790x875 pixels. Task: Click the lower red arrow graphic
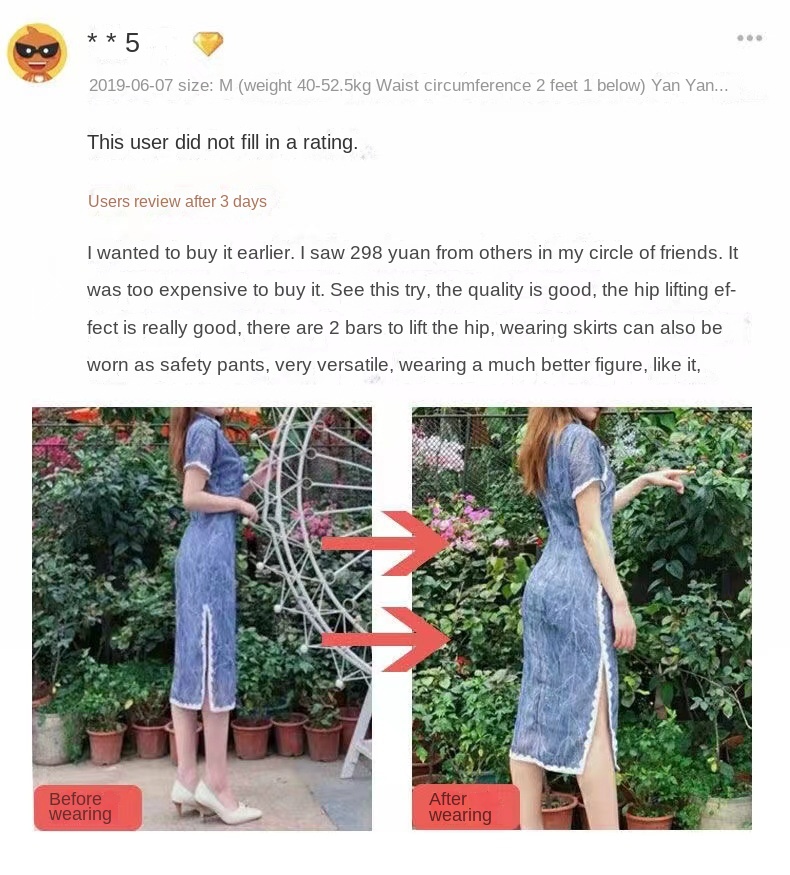(386, 640)
